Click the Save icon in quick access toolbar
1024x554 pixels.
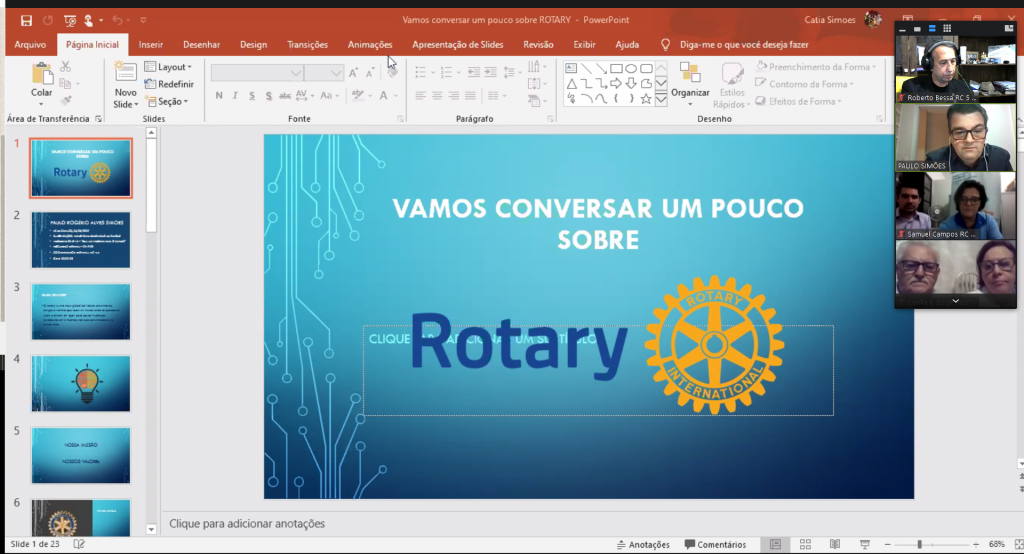(26, 20)
